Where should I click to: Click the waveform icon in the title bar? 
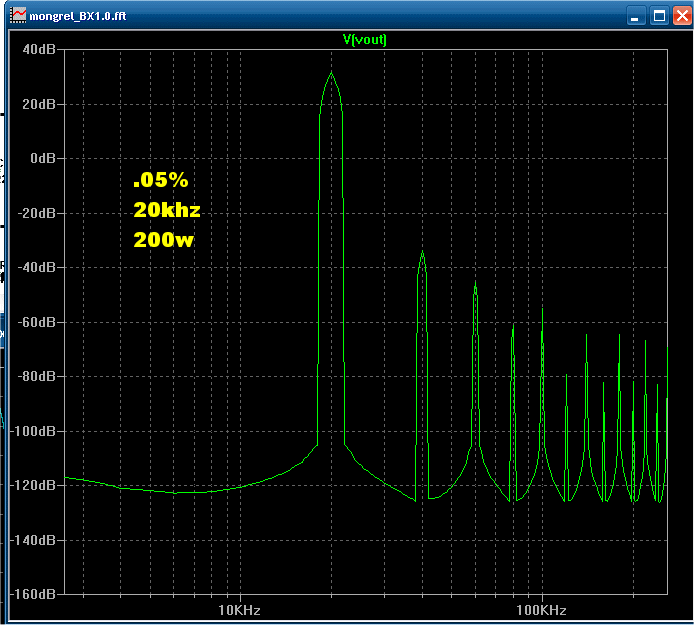pos(18,15)
